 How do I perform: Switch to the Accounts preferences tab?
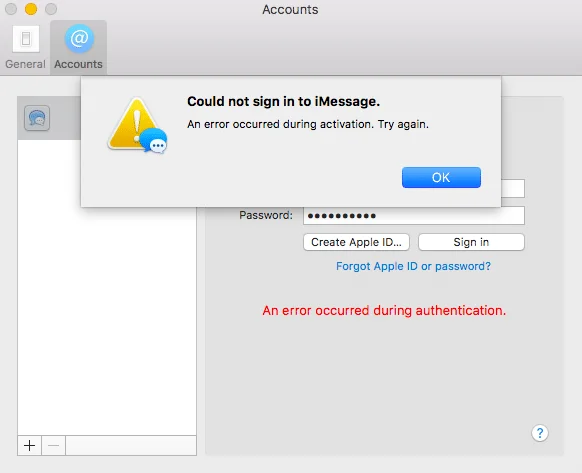click(x=78, y=48)
